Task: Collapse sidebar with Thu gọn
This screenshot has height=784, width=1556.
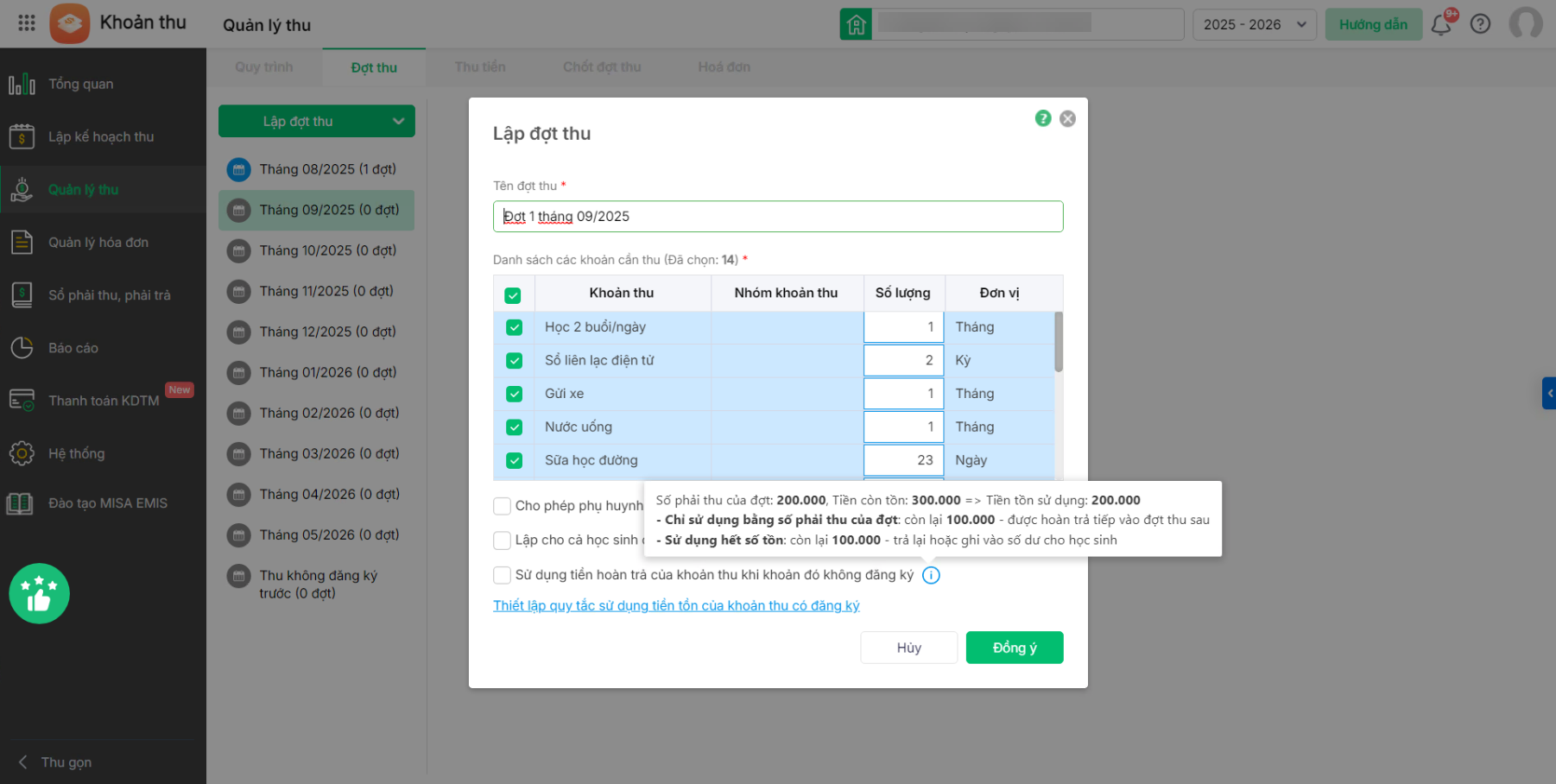Action: [x=55, y=762]
